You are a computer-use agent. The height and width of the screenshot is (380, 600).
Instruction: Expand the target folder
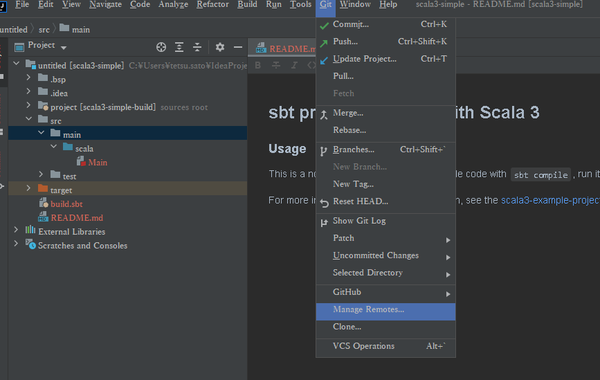[x=28, y=188]
